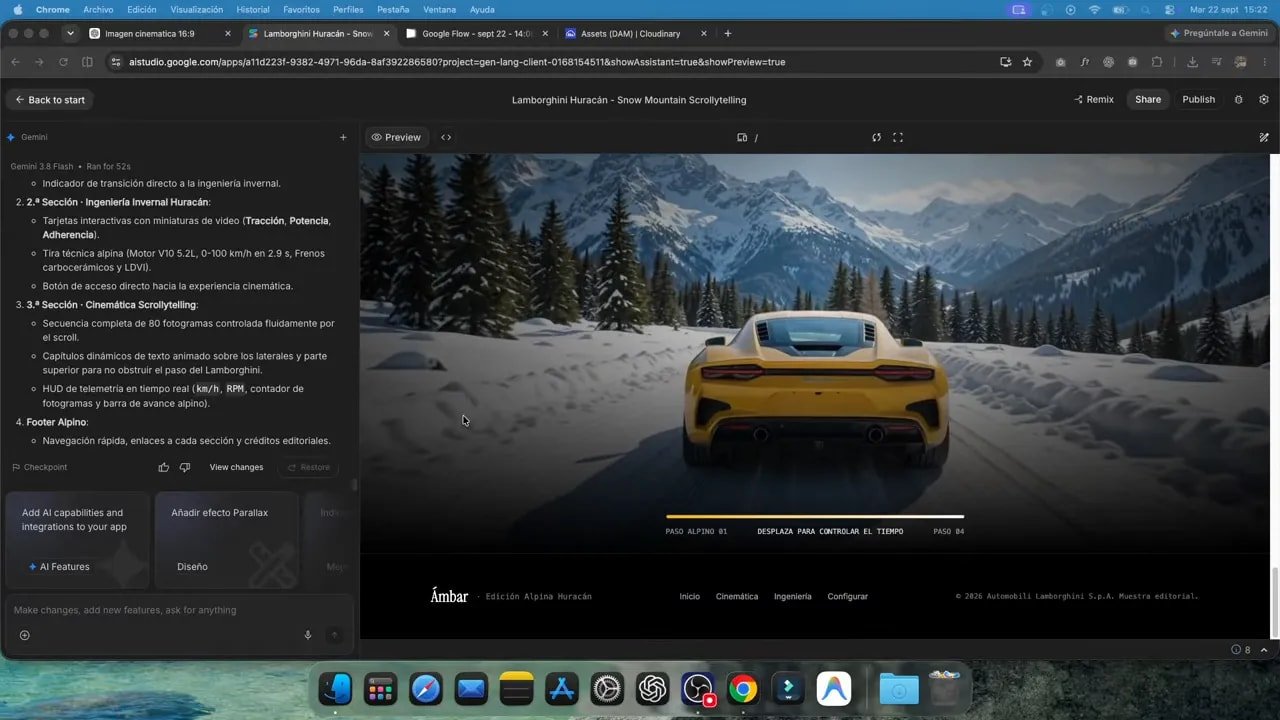Screen dimensions: 1280x720
Task: Open the Pestaña menu
Action: [393, 9]
